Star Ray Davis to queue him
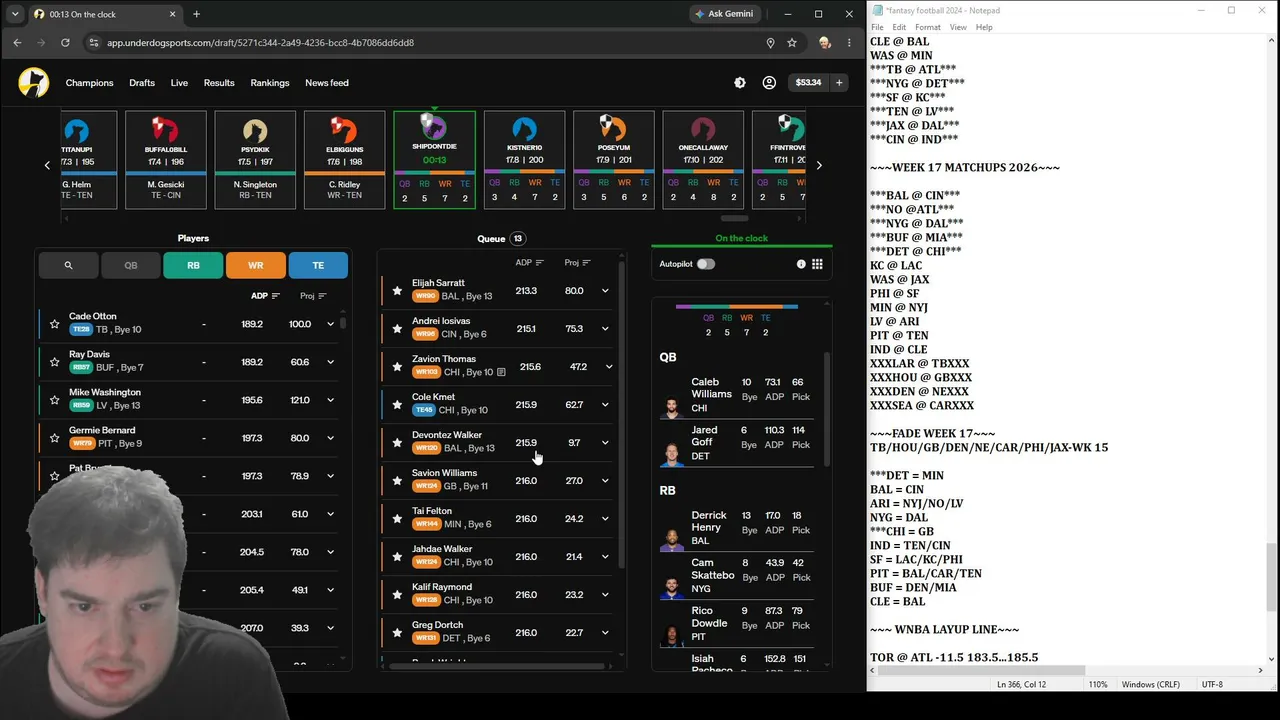1280x720 pixels. pyautogui.click(x=55, y=362)
